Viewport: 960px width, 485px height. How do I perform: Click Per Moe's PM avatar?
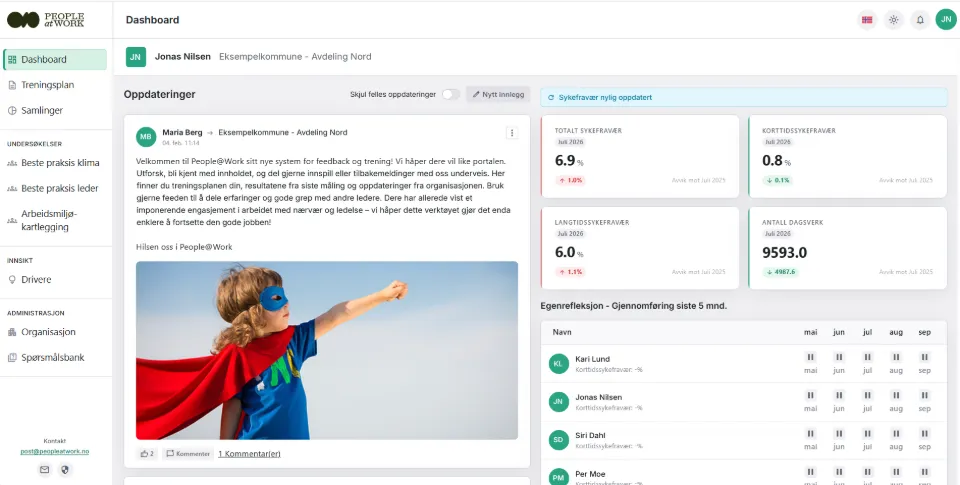coord(558,478)
